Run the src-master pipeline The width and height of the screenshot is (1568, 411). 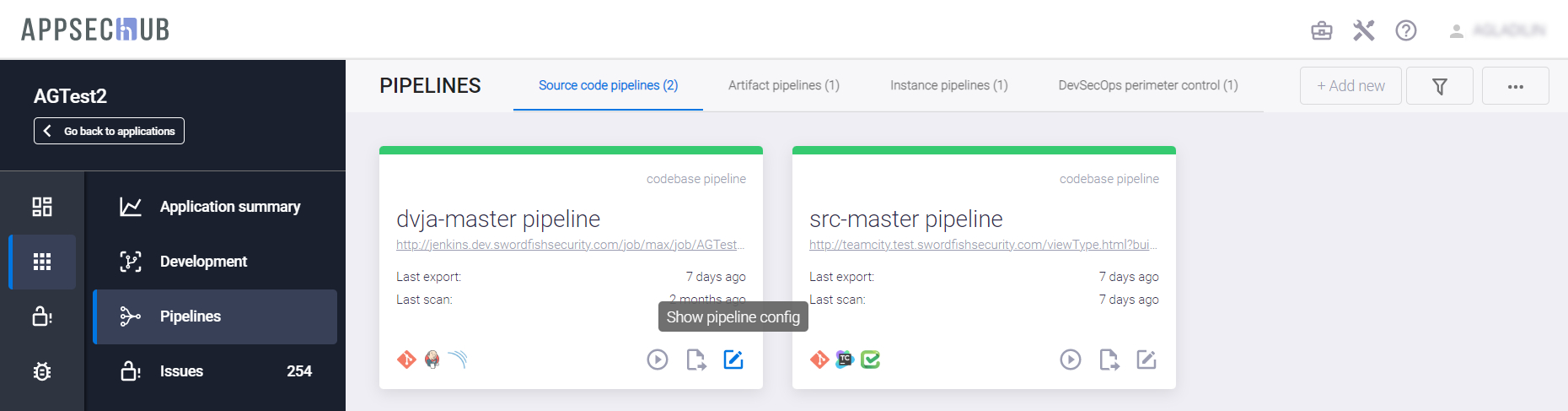(1071, 360)
